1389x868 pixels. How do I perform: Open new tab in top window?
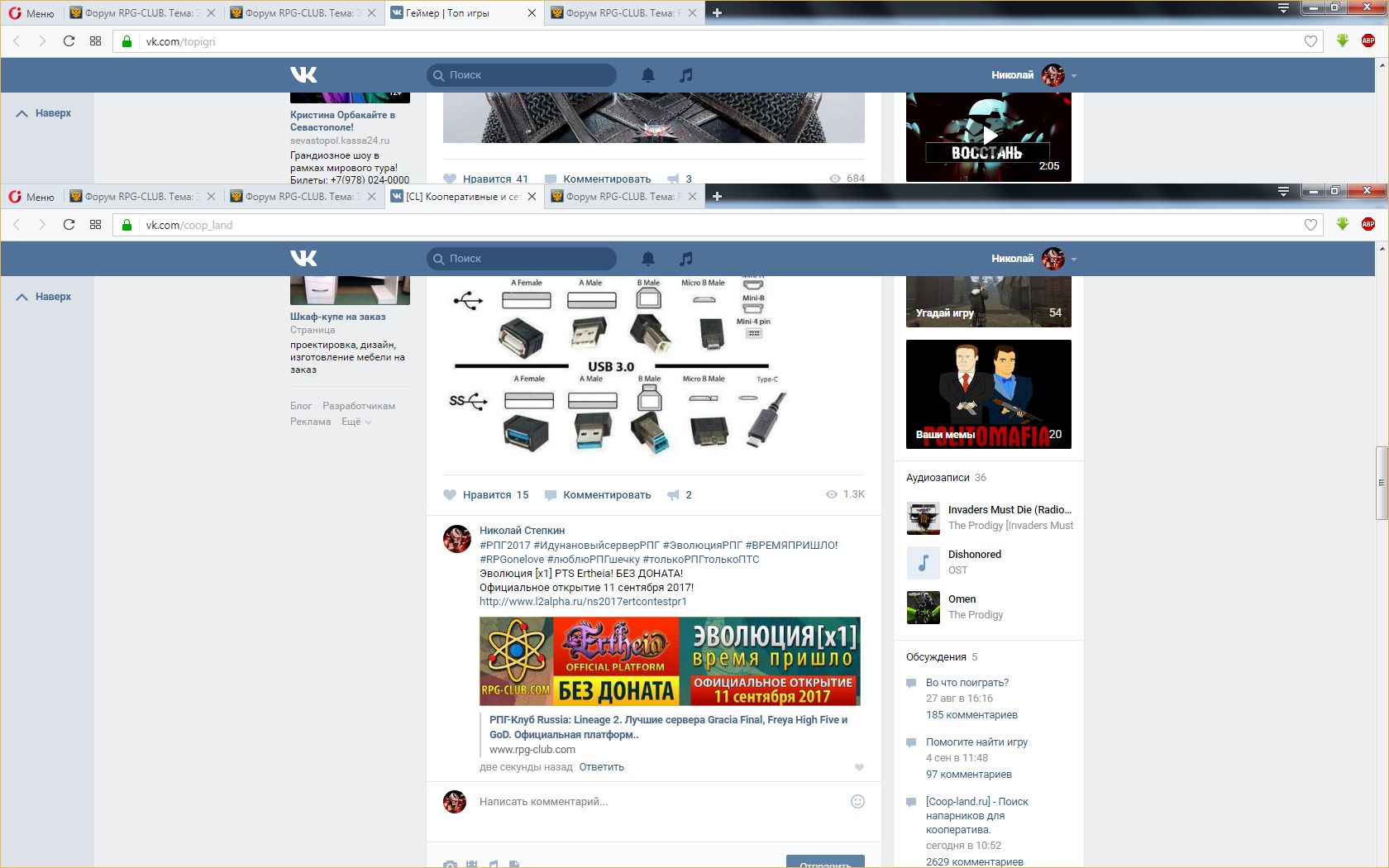point(717,12)
